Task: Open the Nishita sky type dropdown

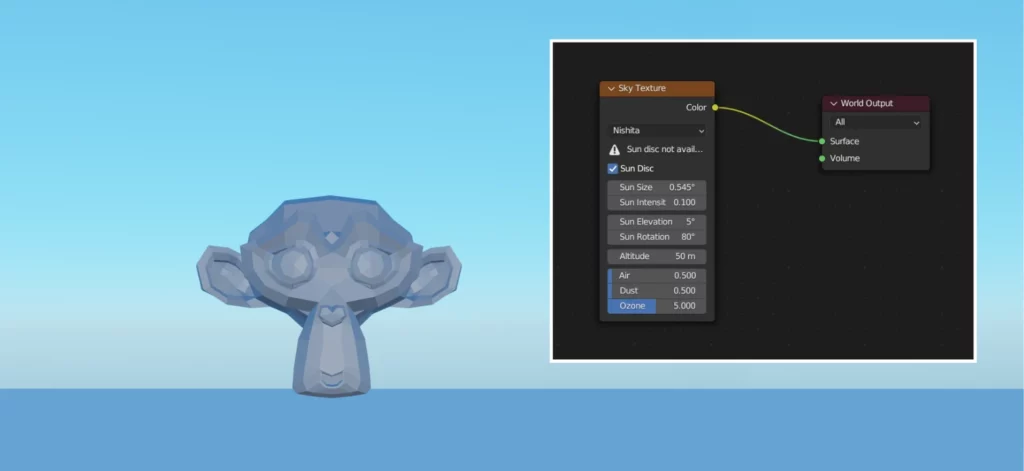Action: [x=657, y=131]
